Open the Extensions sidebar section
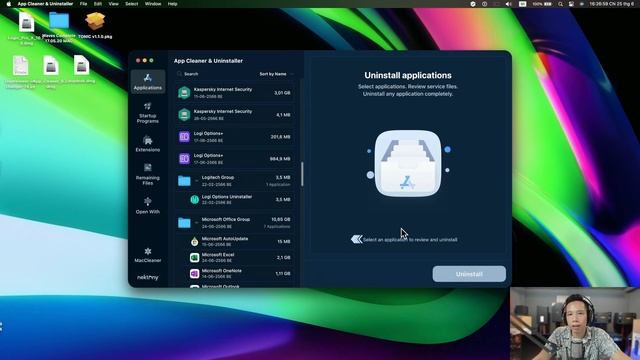The height and width of the screenshot is (360, 640). point(148,144)
